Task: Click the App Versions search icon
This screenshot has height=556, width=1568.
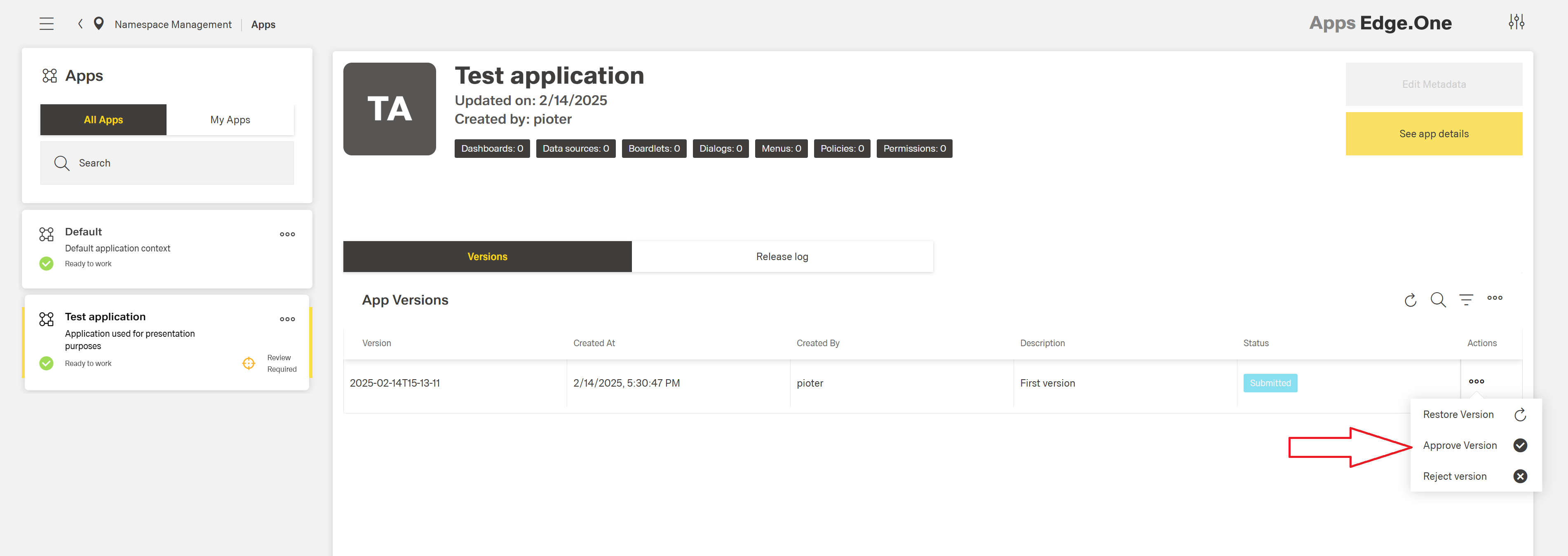Action: 1438,300
